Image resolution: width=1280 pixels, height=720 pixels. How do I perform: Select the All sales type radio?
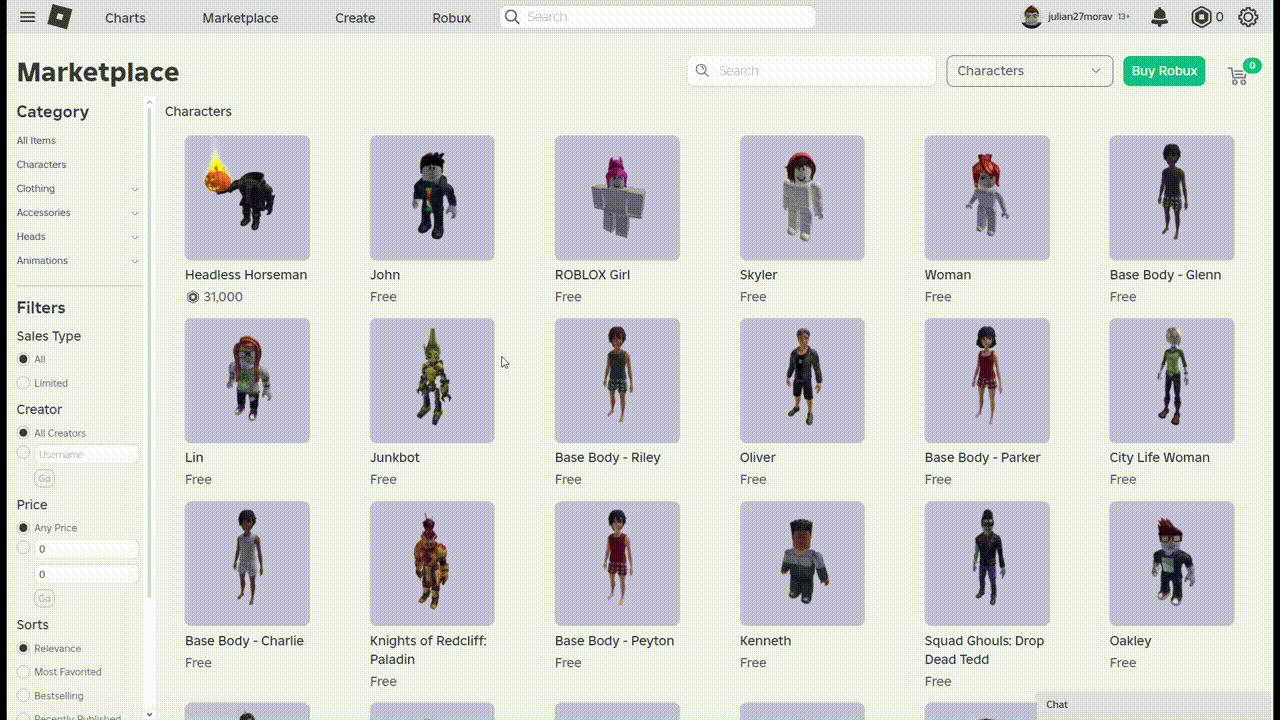click(x=23, y=359)
